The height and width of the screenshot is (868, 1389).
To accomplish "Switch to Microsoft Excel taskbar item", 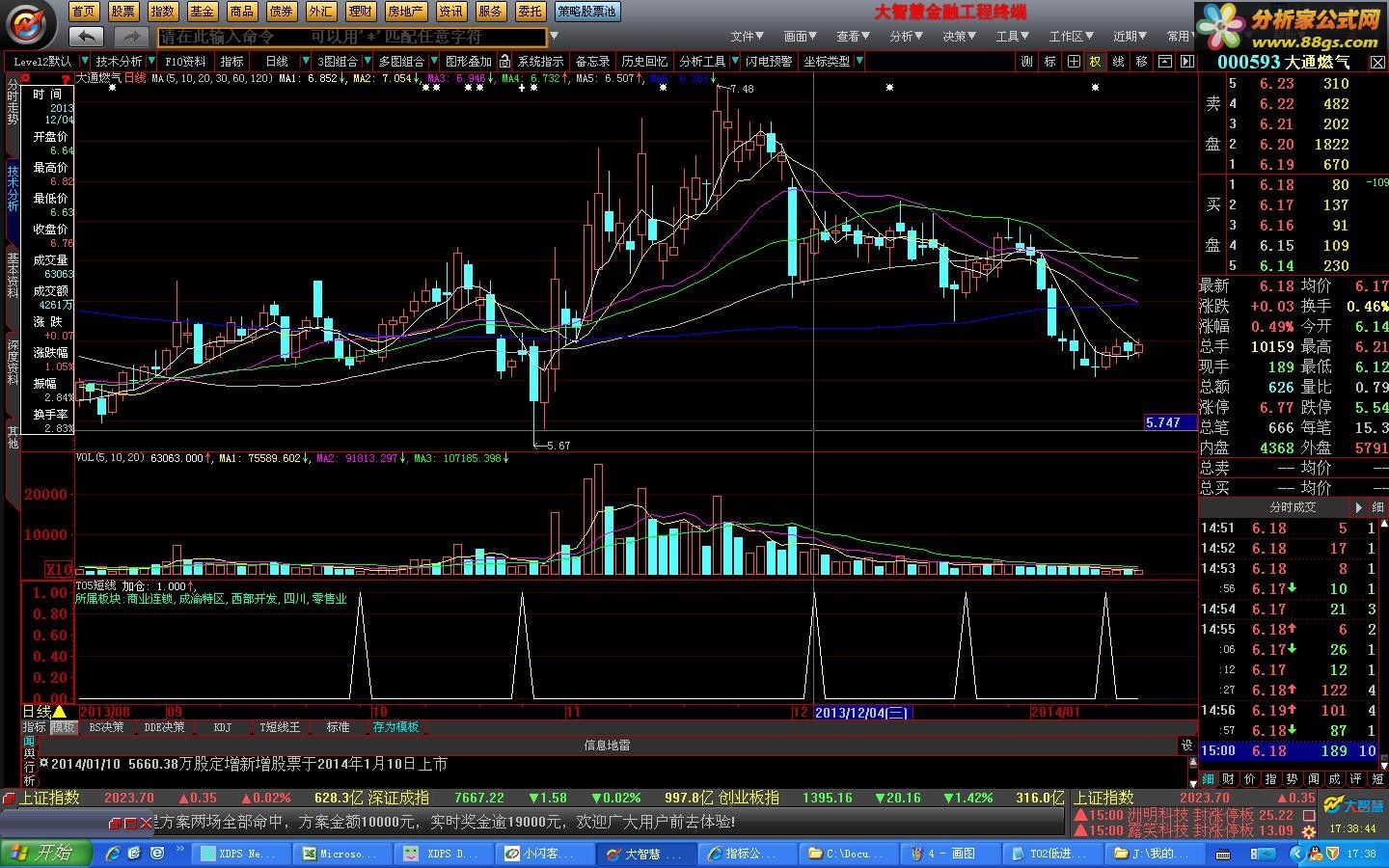I will click(342, 854).
